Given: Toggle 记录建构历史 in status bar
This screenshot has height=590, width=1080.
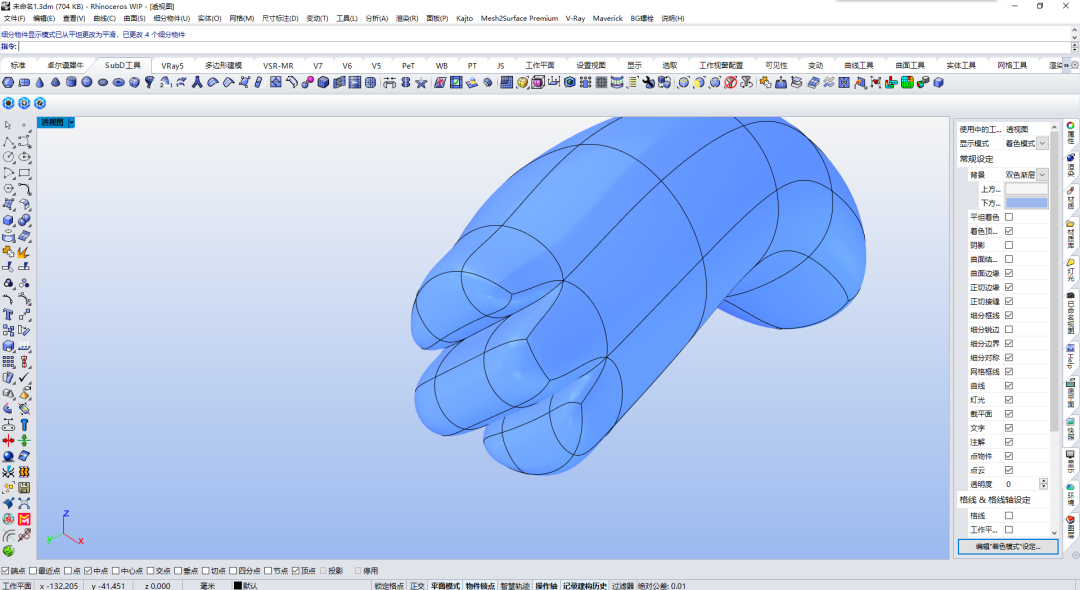Looking at the screenshot, I should 585,586.
